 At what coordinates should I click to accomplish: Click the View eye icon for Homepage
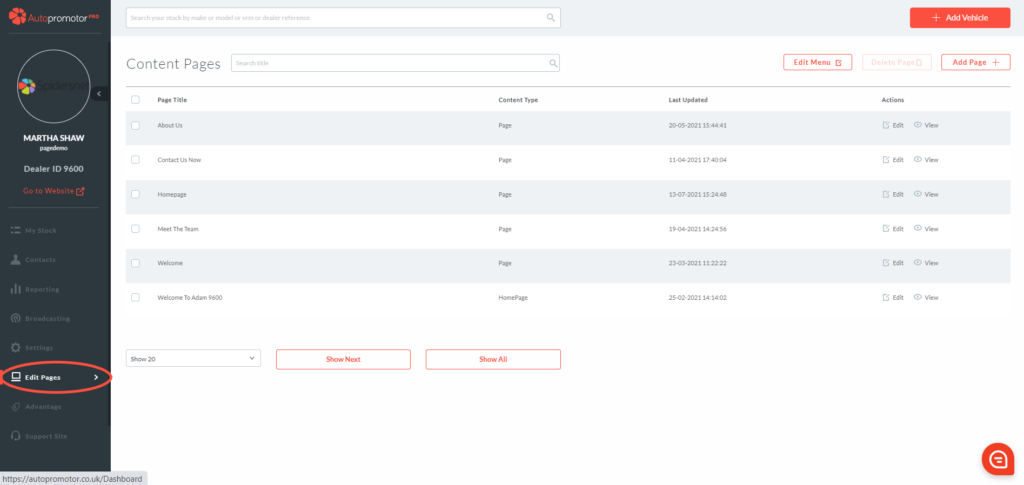click(x=918, y=194)
